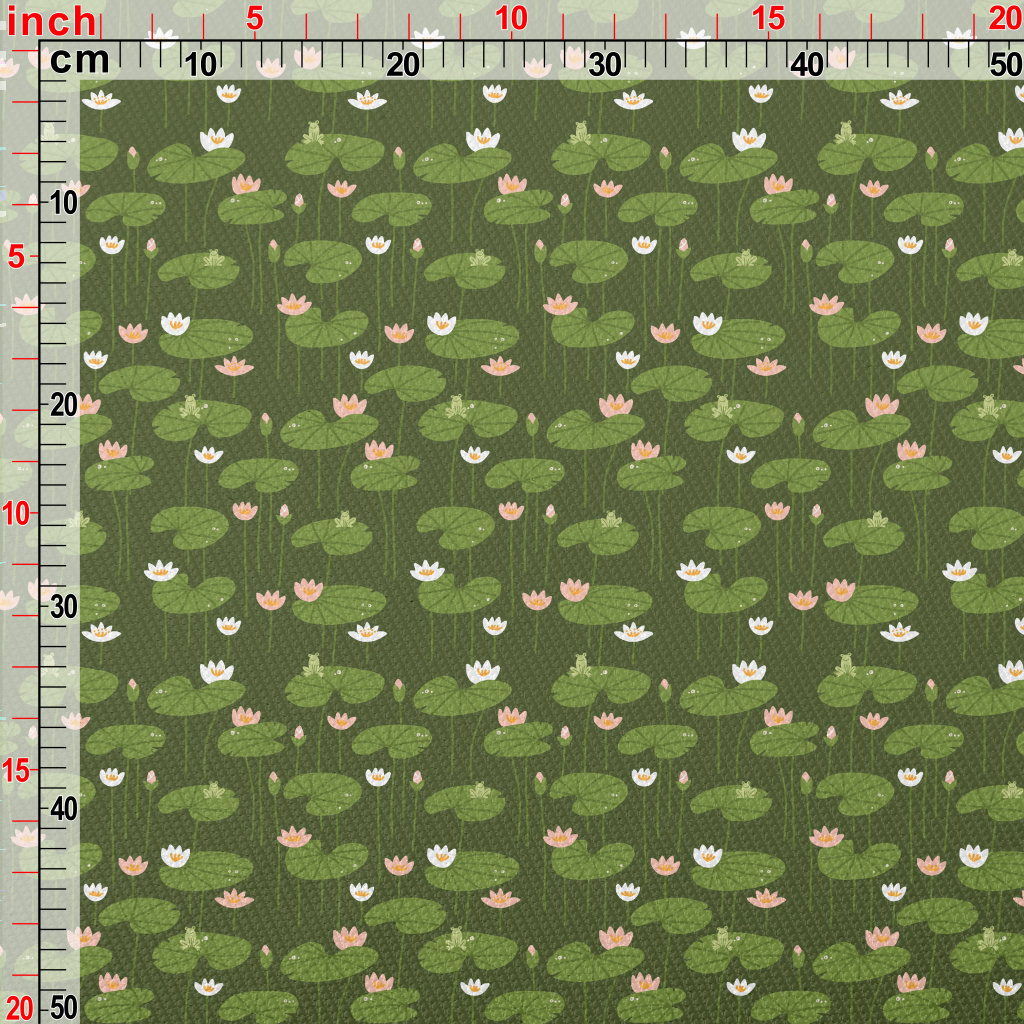Select the red 15 on the horizontal inch ruler
Image resolution: width=1024 pixels, height=1024 pixels.
pyautogui.click(x=768, y=19)
